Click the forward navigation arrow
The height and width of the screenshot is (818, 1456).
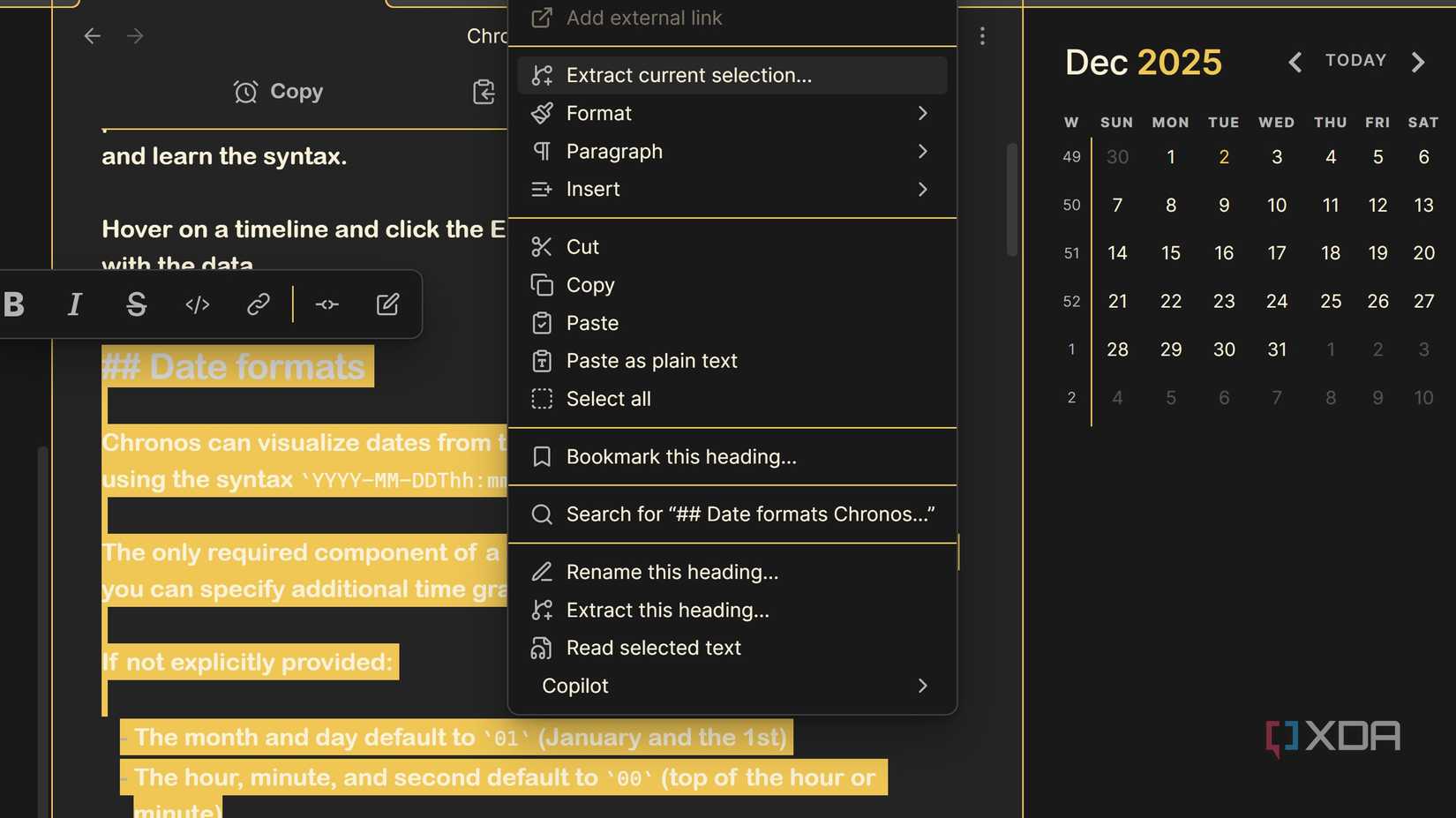click(134, 35)
